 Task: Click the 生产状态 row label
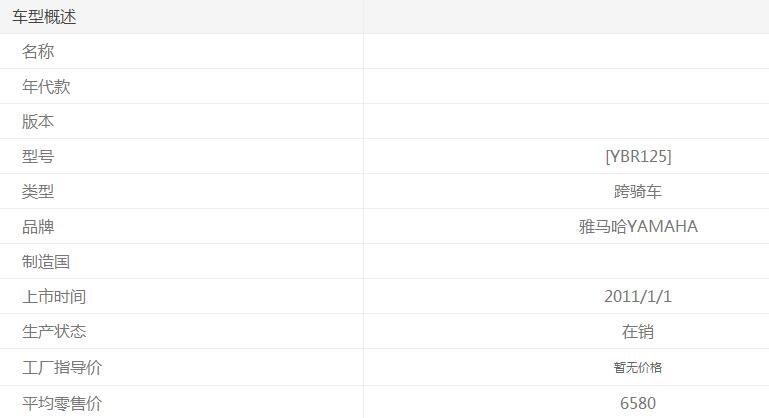coord(54,332)
